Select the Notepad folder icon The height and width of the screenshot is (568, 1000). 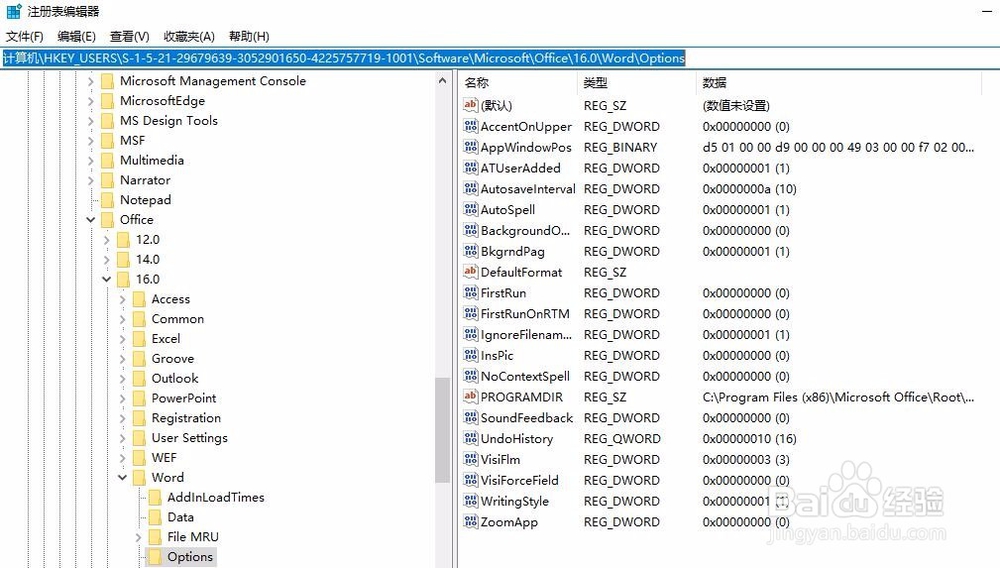click(x=107, y=200)
